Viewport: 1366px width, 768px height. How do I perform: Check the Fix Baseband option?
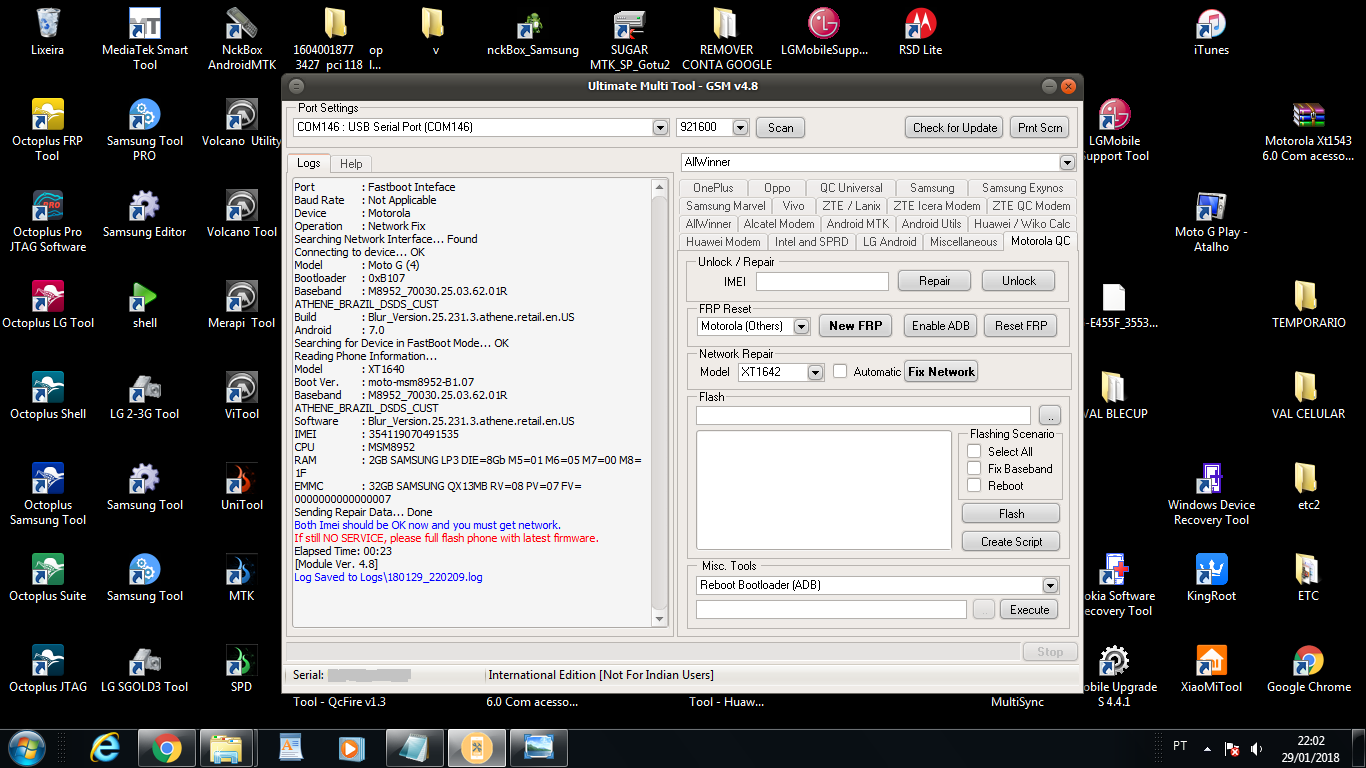tap(974, 468)
